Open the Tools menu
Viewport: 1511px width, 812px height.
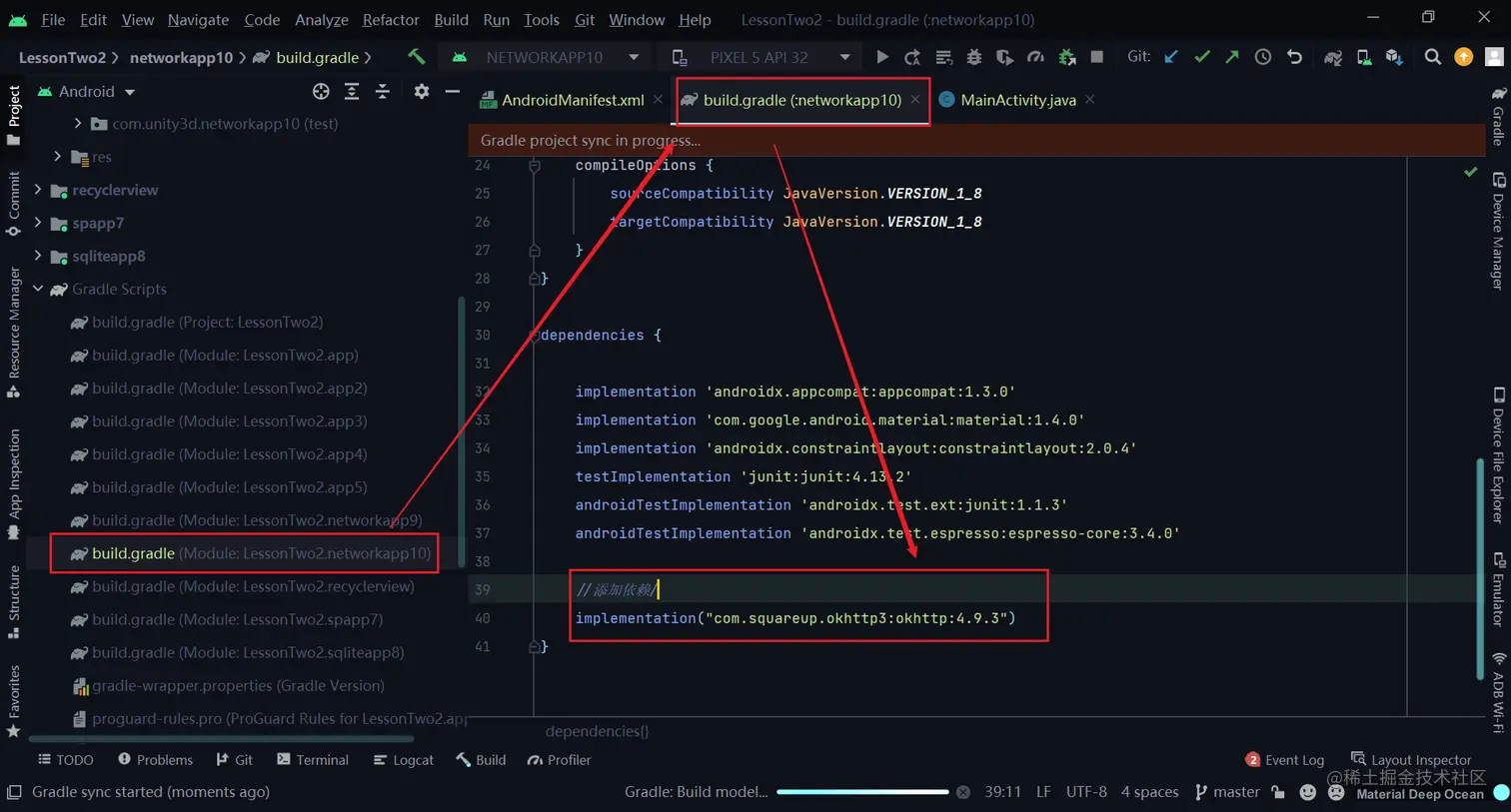[542, 20]
